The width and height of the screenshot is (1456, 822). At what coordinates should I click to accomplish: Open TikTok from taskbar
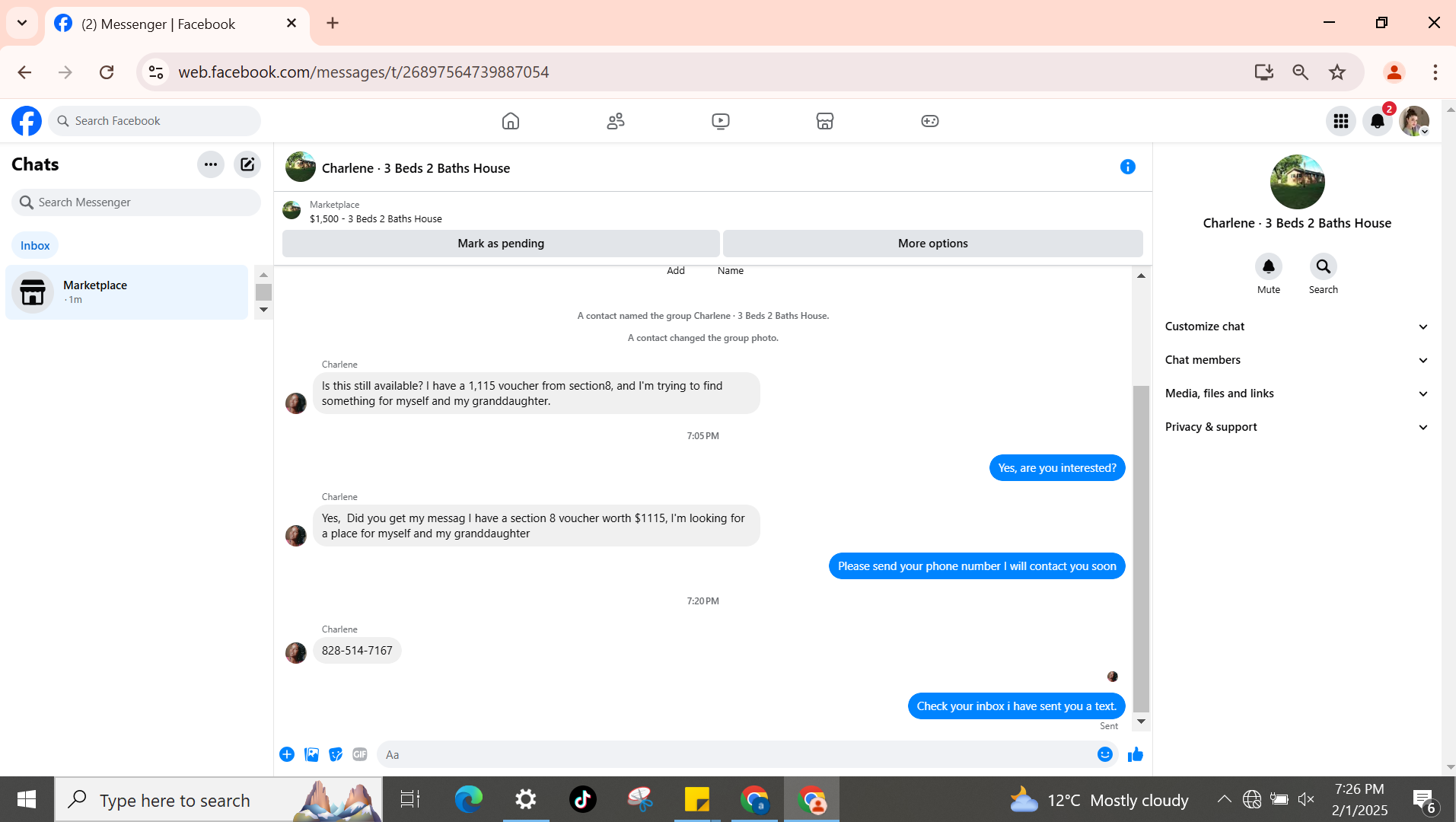pos(583,799)
